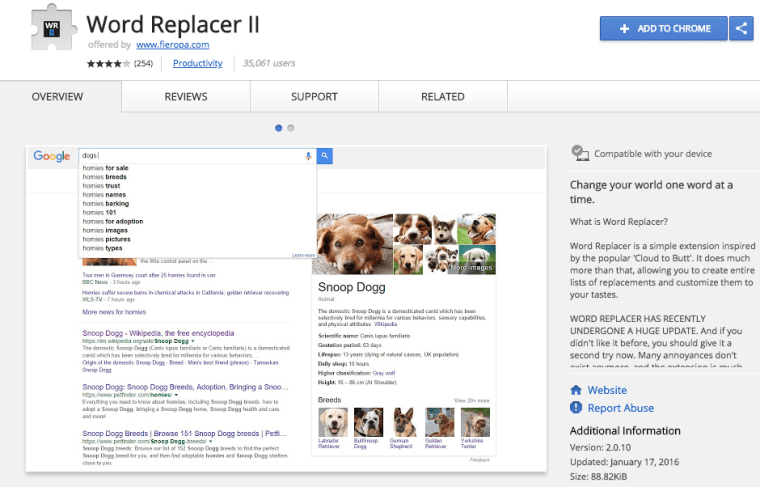Select the 'homies barking' suggestion
The height and width of the screenshot is (487, 760).
point(106,204)
